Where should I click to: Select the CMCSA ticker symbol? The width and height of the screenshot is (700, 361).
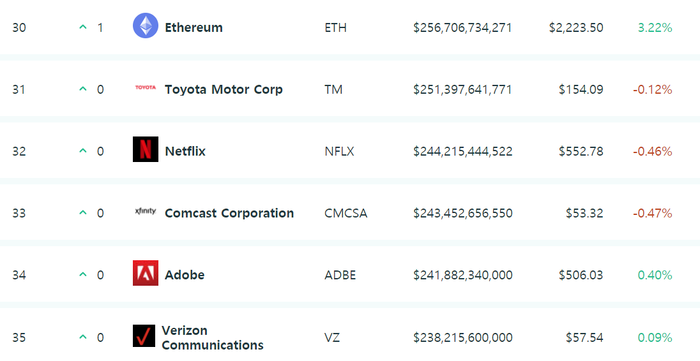(x=346, y=213)
